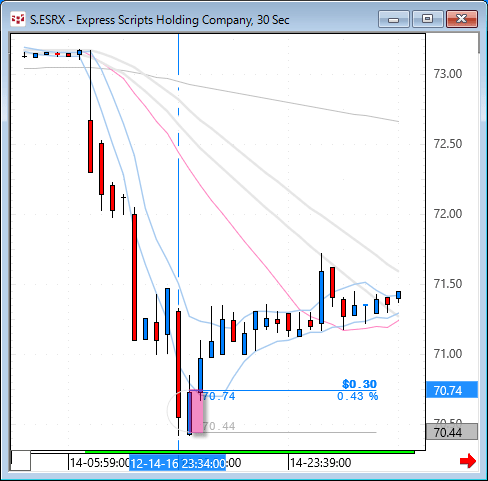The image size is (488, 481).
Task: Minimize the S.ESRX chart window
Action: 394,19
